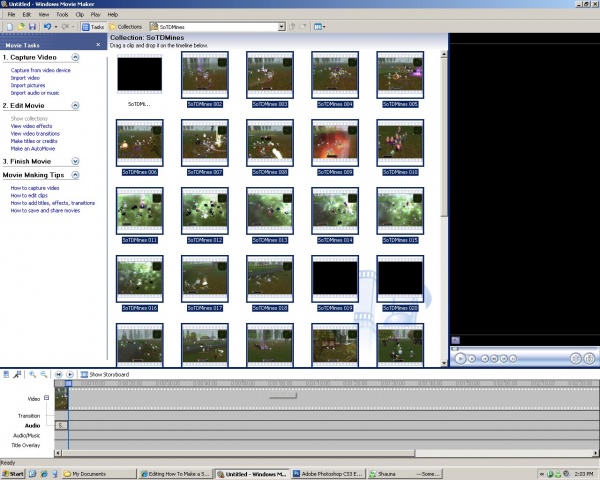
Task: Click the Save Project toolbar icon
Action: pos(32,26)
